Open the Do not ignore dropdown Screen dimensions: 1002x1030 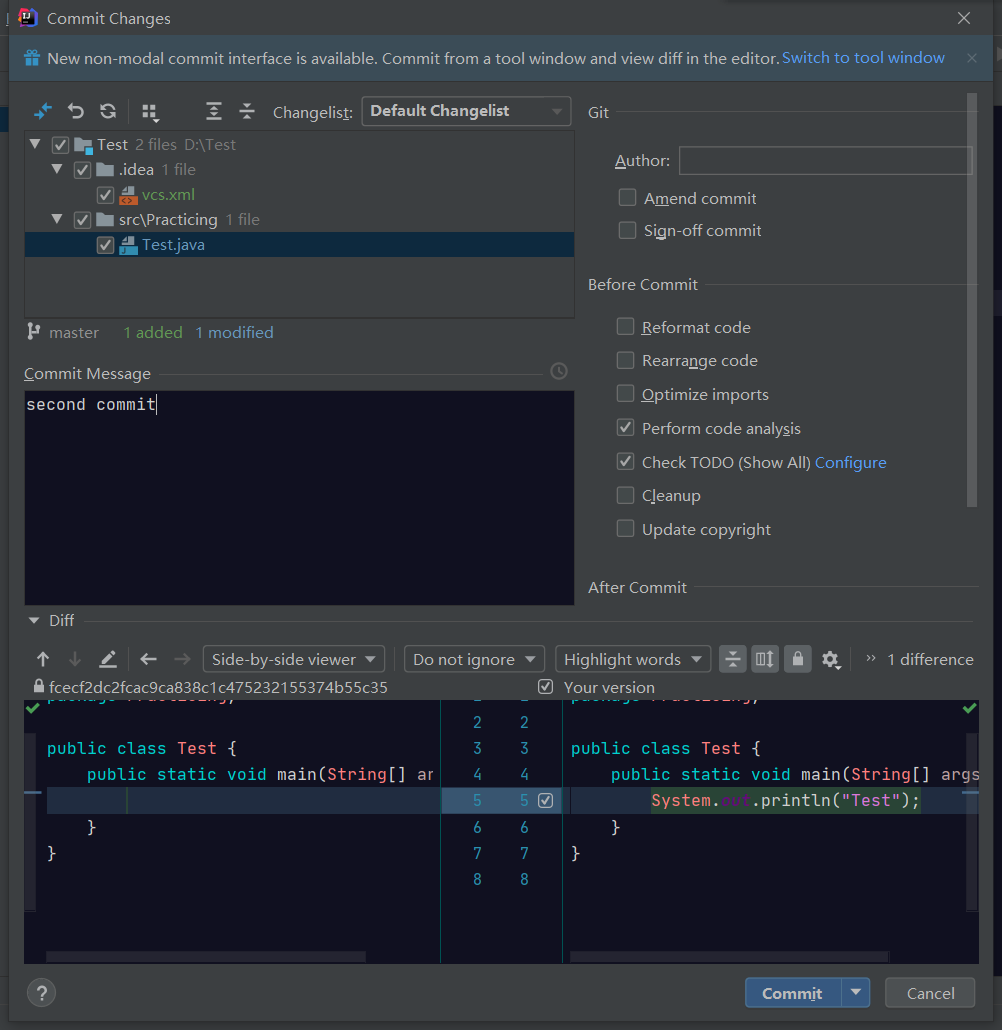pos(474,659)
